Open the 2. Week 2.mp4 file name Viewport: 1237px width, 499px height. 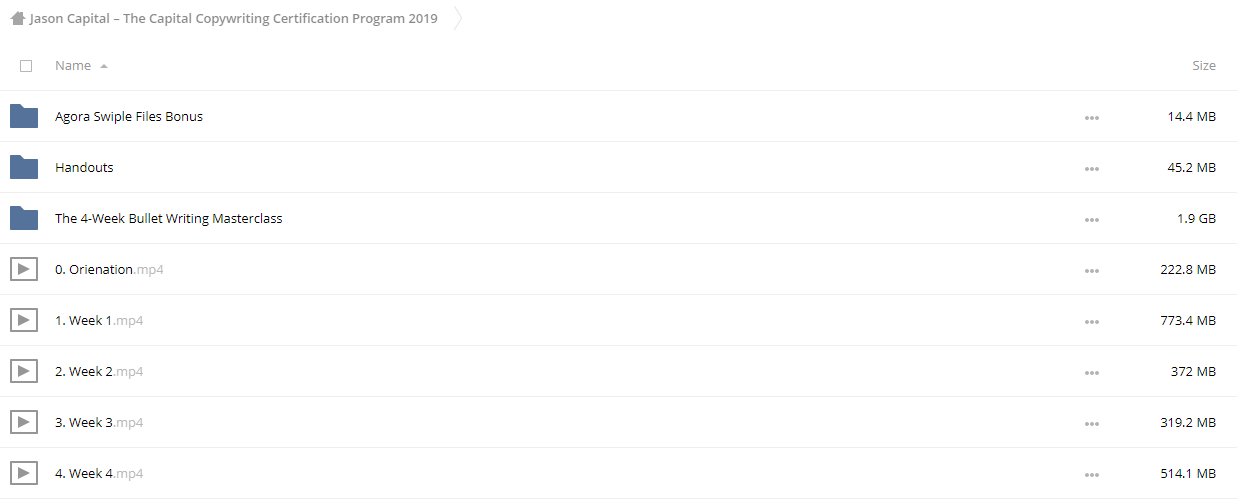[99, 371]
